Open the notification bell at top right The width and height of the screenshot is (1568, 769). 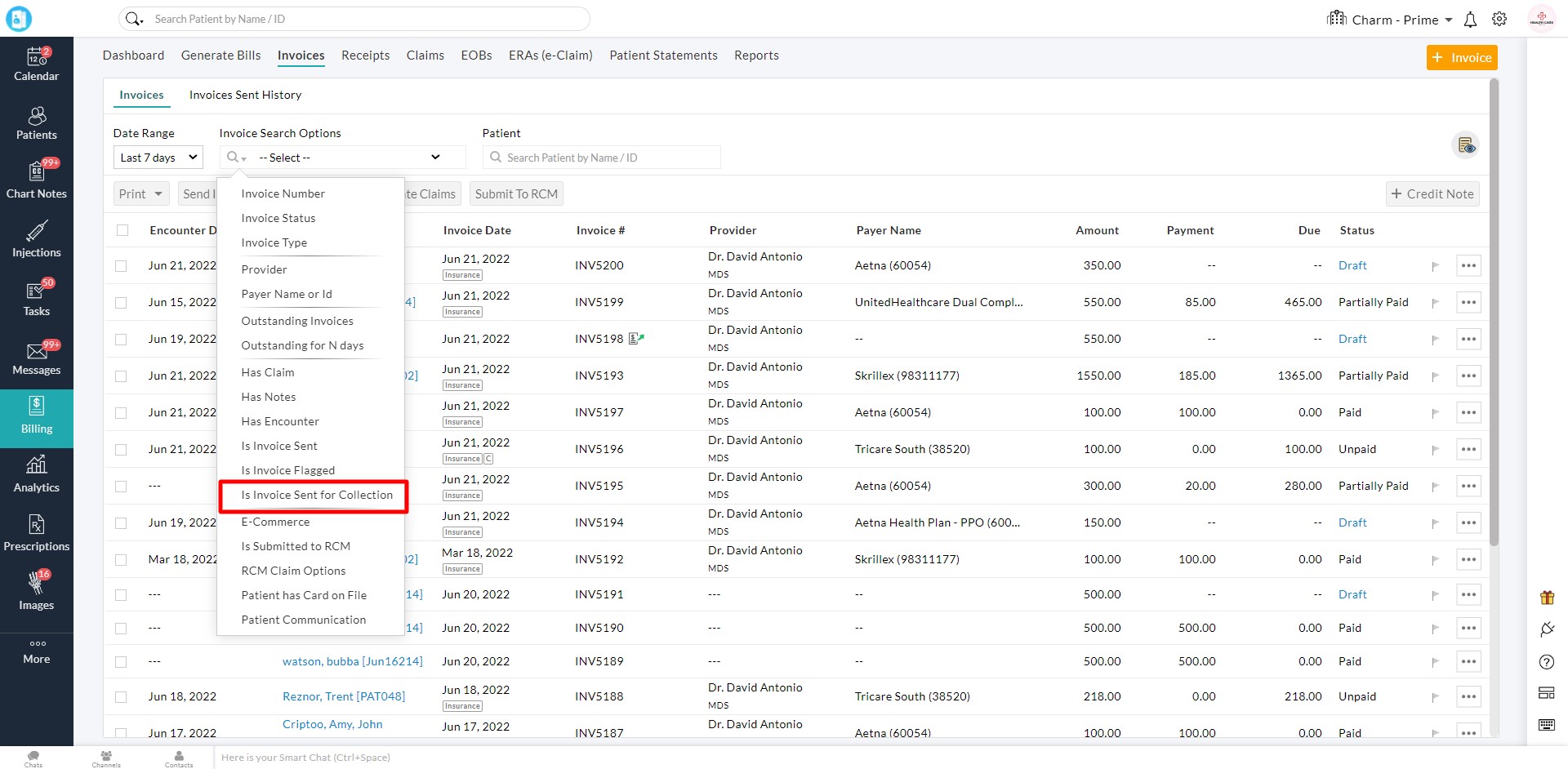click(x=1471, y=19)
